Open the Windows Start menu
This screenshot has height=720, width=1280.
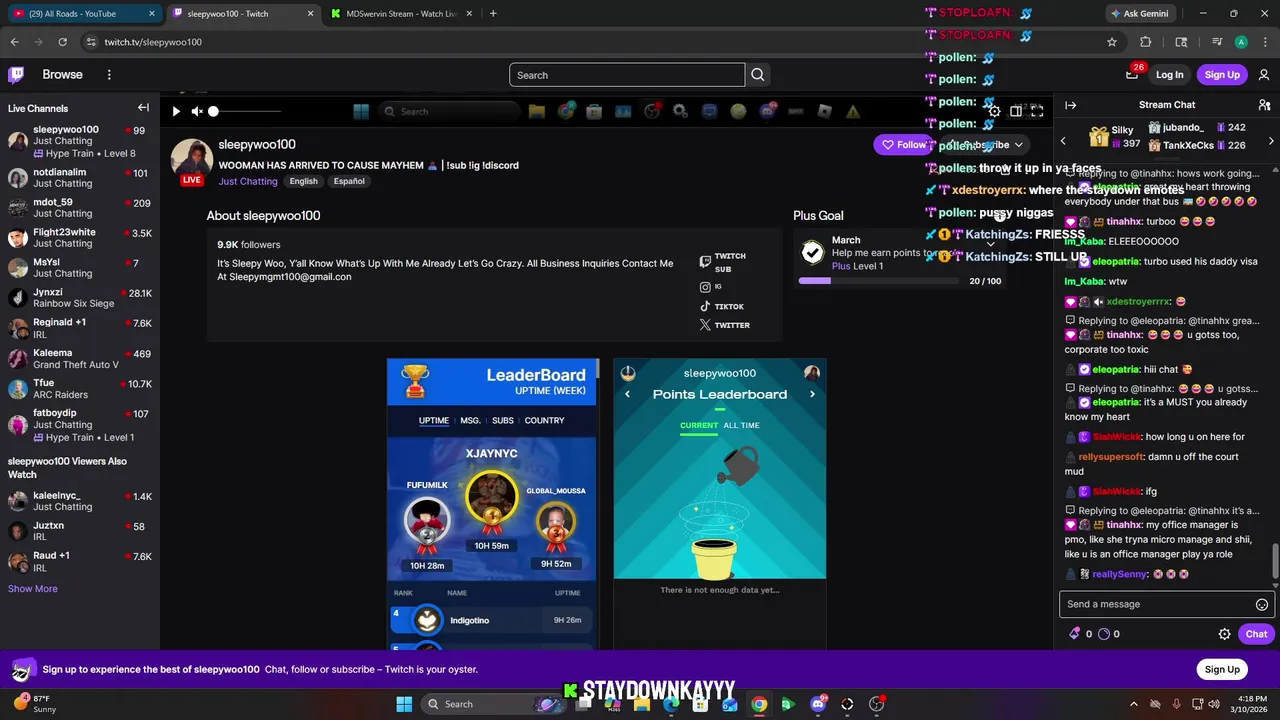[404, 704]
